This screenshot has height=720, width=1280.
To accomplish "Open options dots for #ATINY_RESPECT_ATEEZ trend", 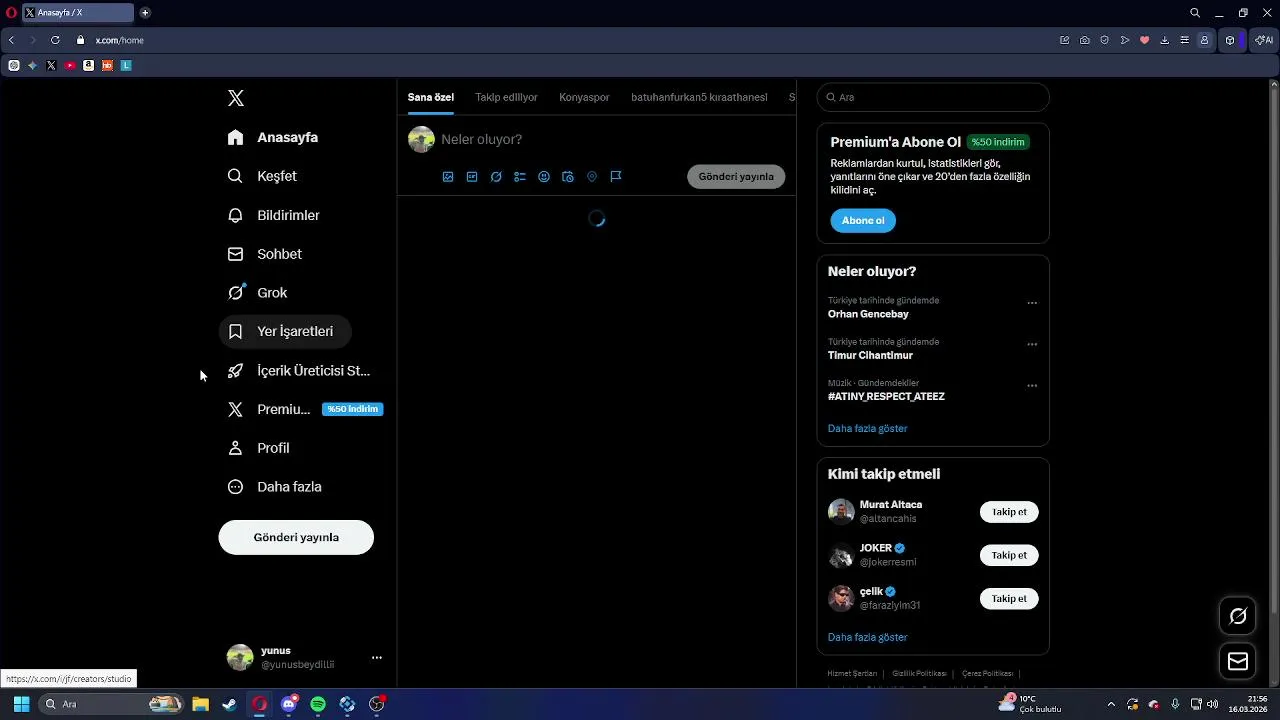I will click(x=1032, y=386).
